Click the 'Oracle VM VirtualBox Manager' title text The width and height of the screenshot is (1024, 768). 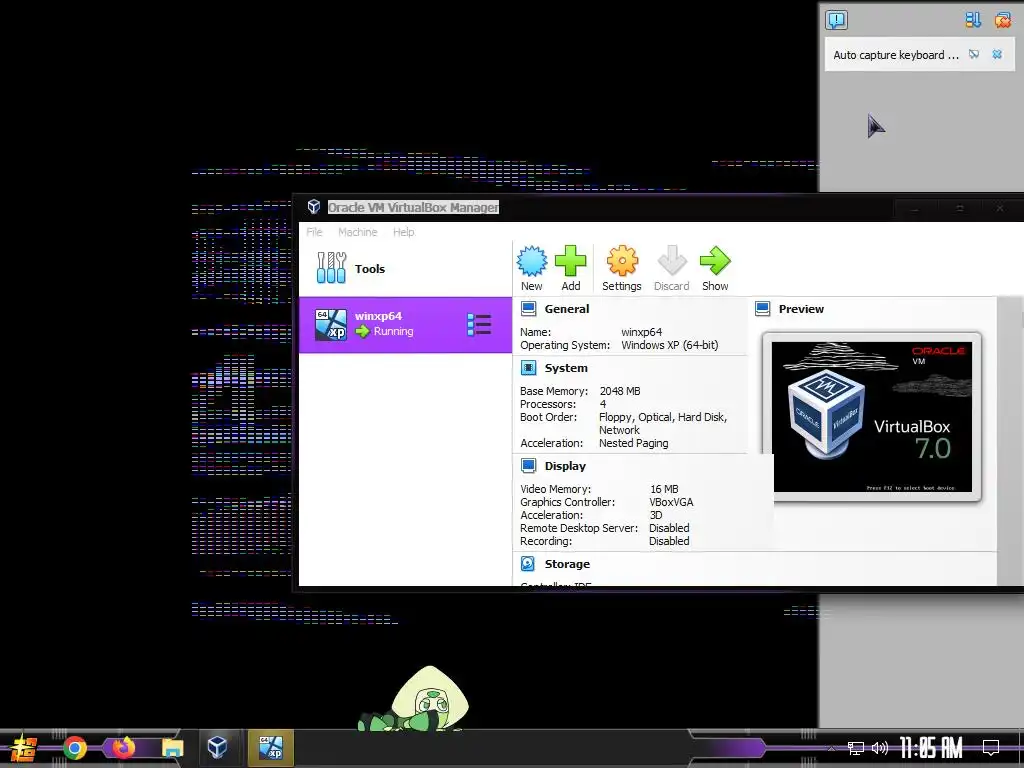click(x=413, y=207)
